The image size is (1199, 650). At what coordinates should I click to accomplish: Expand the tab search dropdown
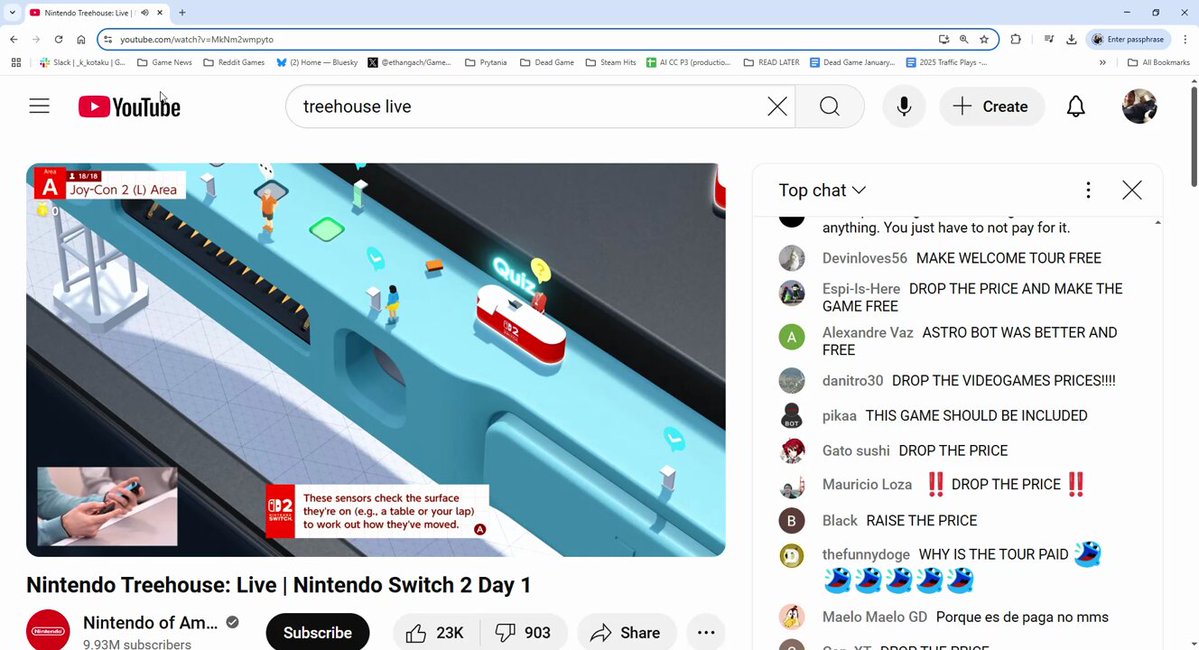point(12,12)
